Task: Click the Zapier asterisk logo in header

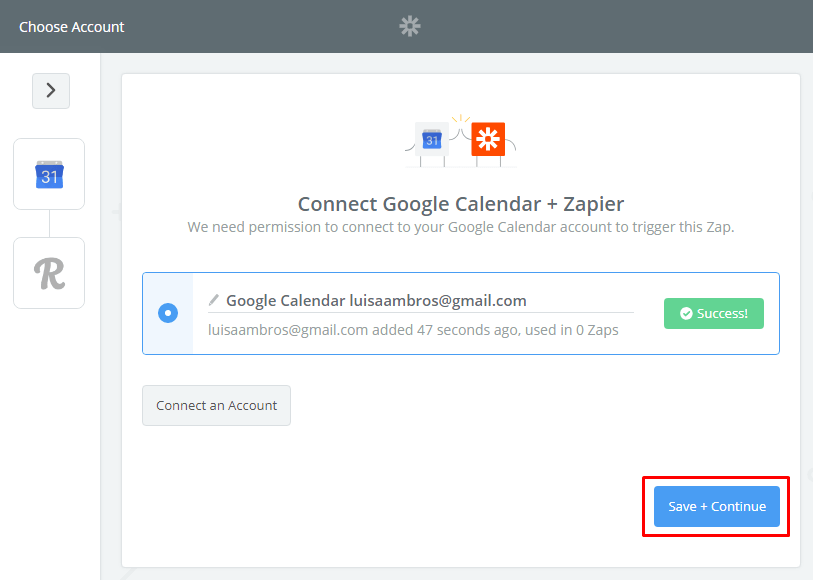Action: 410,26
